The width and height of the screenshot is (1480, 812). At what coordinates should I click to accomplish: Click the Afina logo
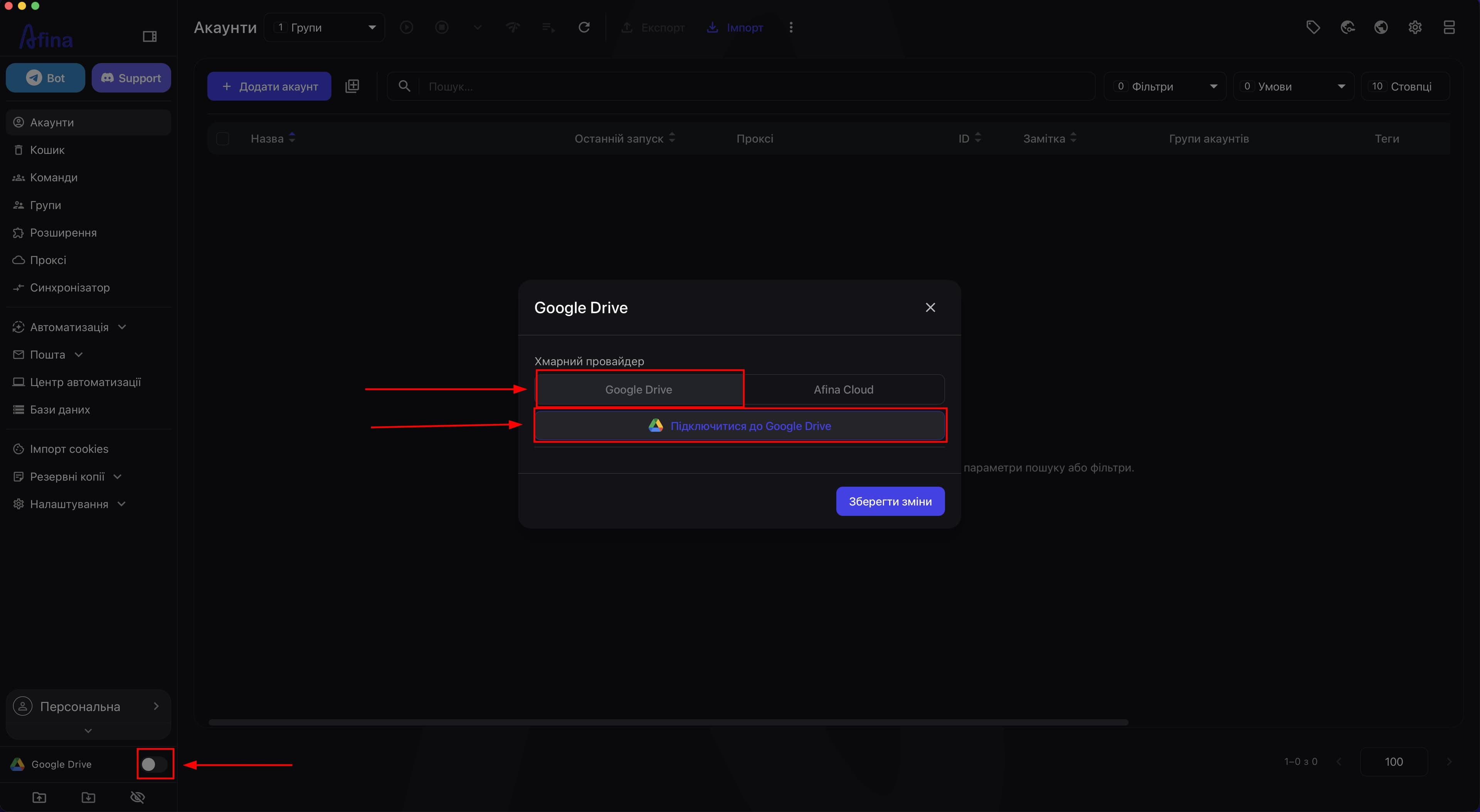(46, 37)
